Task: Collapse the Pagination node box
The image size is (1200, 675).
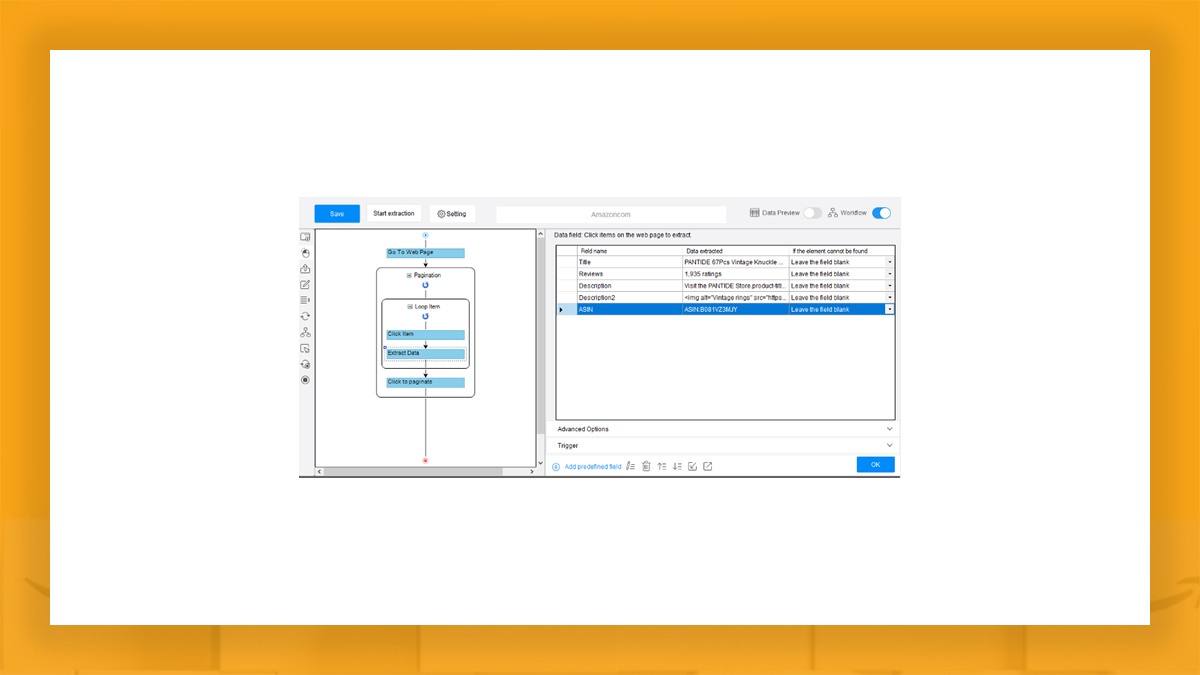Action: 409,275
